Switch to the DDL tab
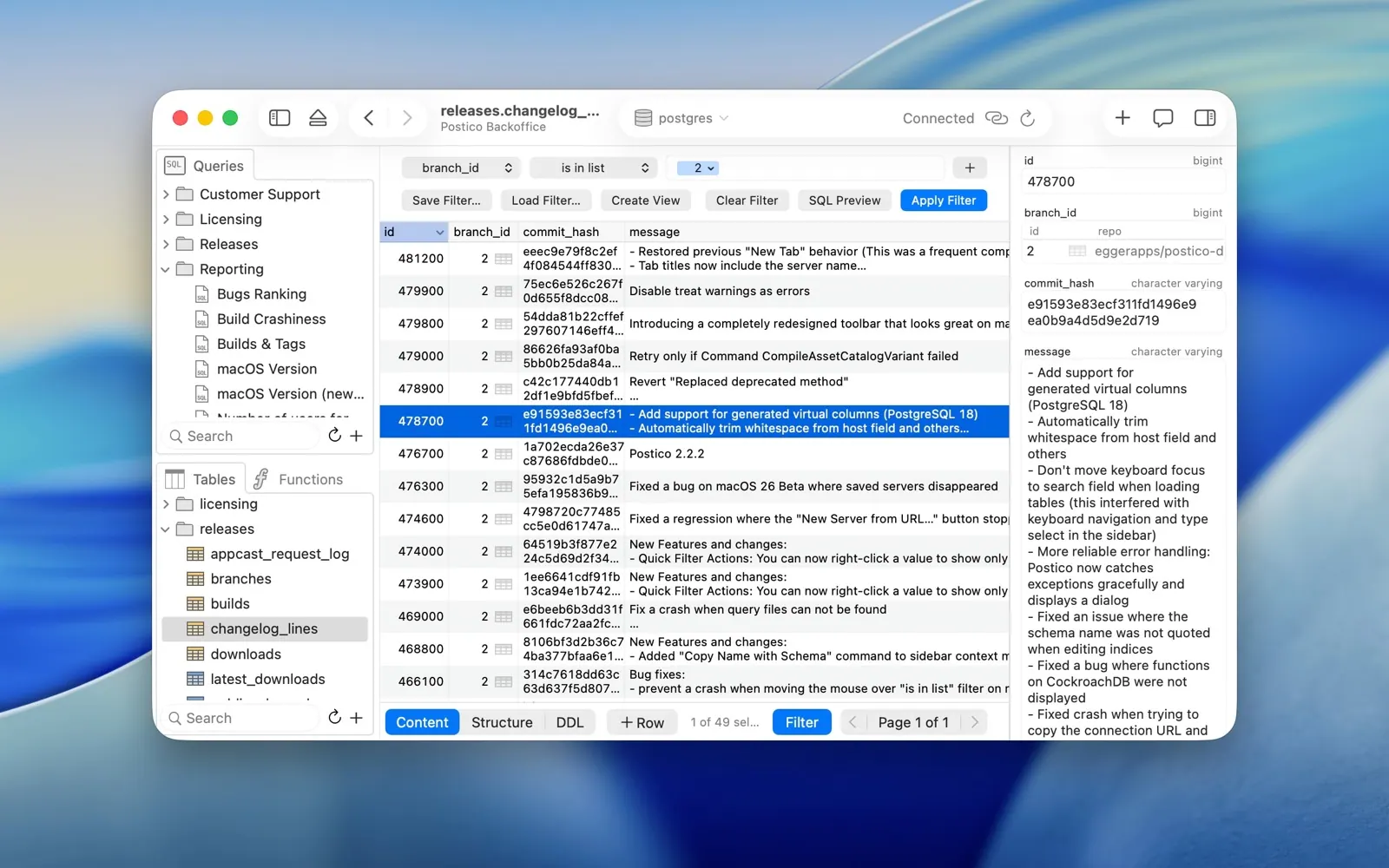The height and width of the screenshot is (868, 1389). (x=569, y=722)
